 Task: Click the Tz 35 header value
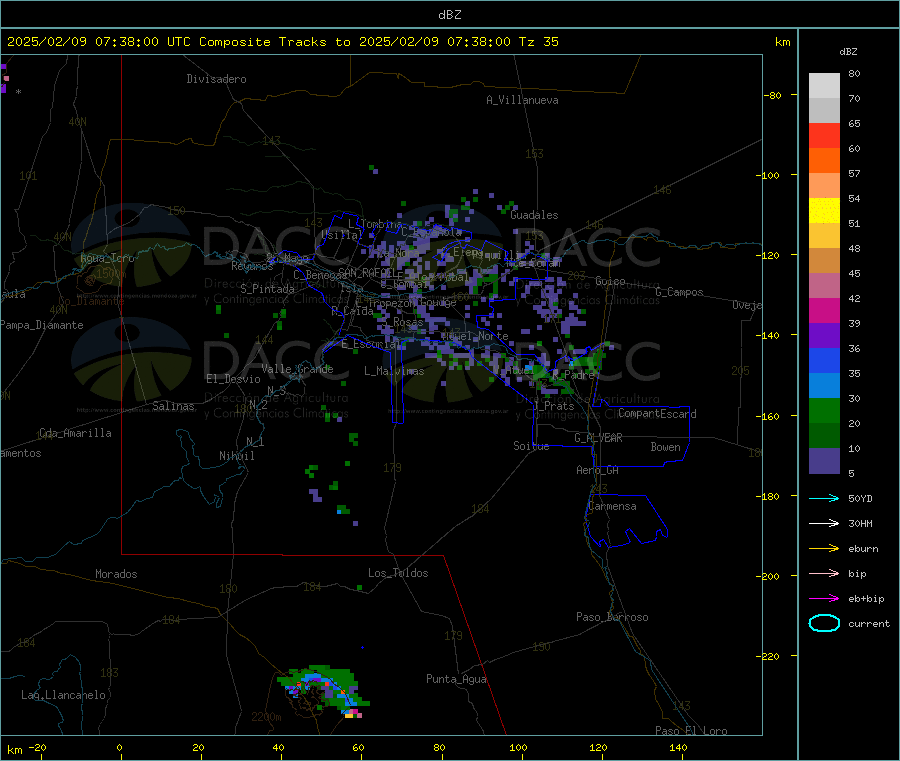point(538,42)
